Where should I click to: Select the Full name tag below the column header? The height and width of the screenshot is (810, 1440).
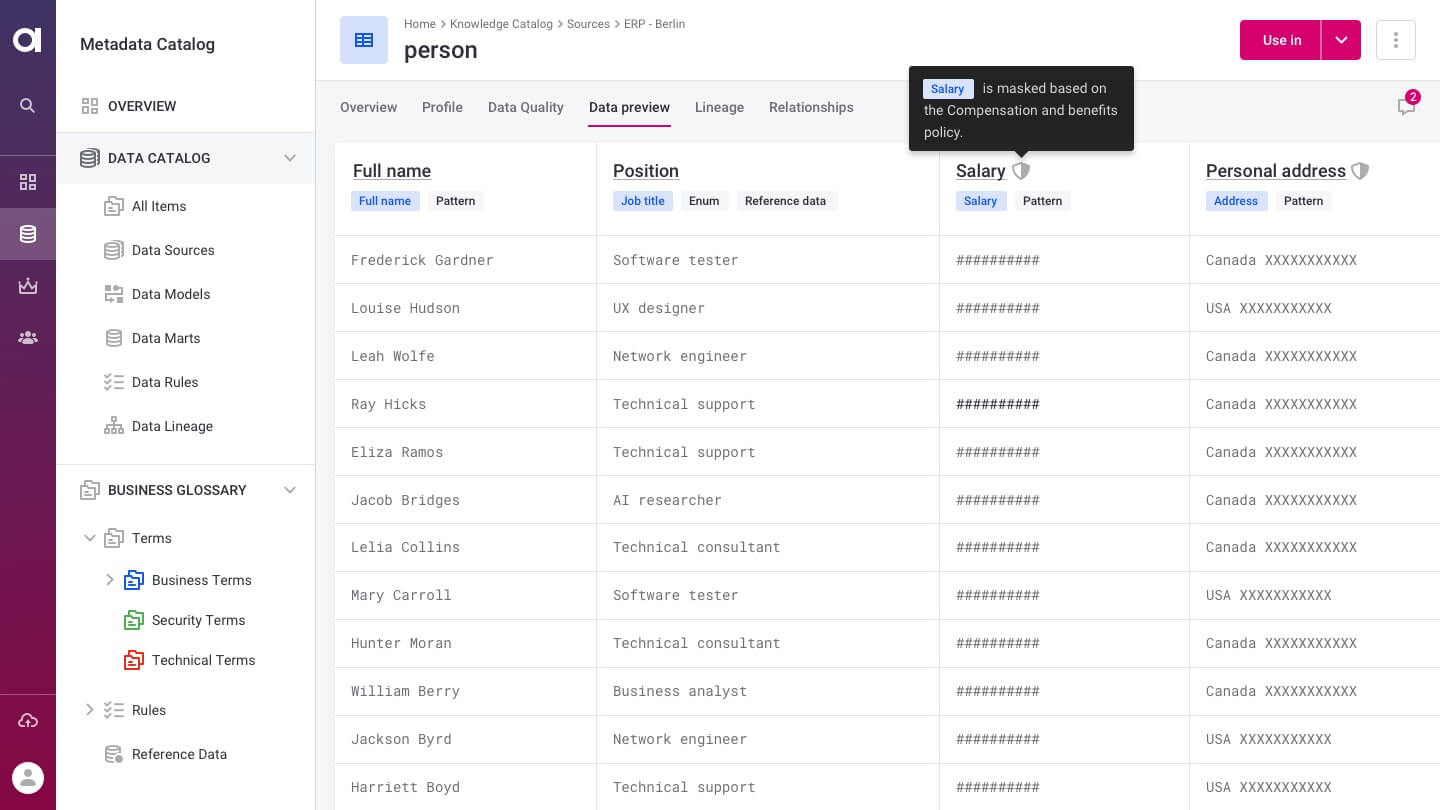[385, 201]
